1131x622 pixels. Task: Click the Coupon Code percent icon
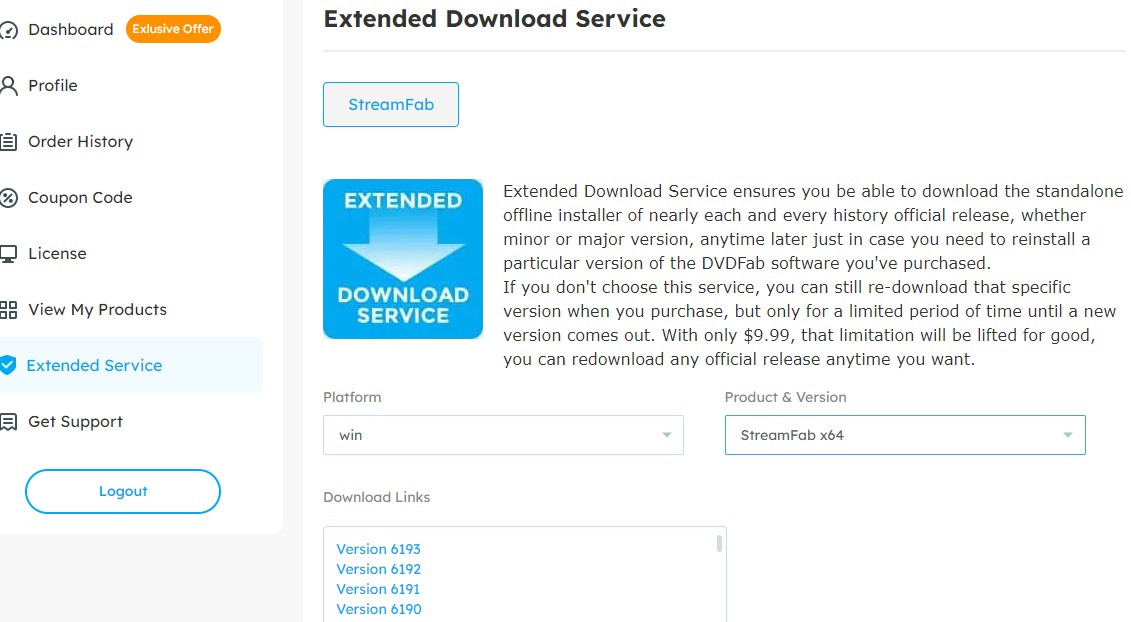point(9,198)
